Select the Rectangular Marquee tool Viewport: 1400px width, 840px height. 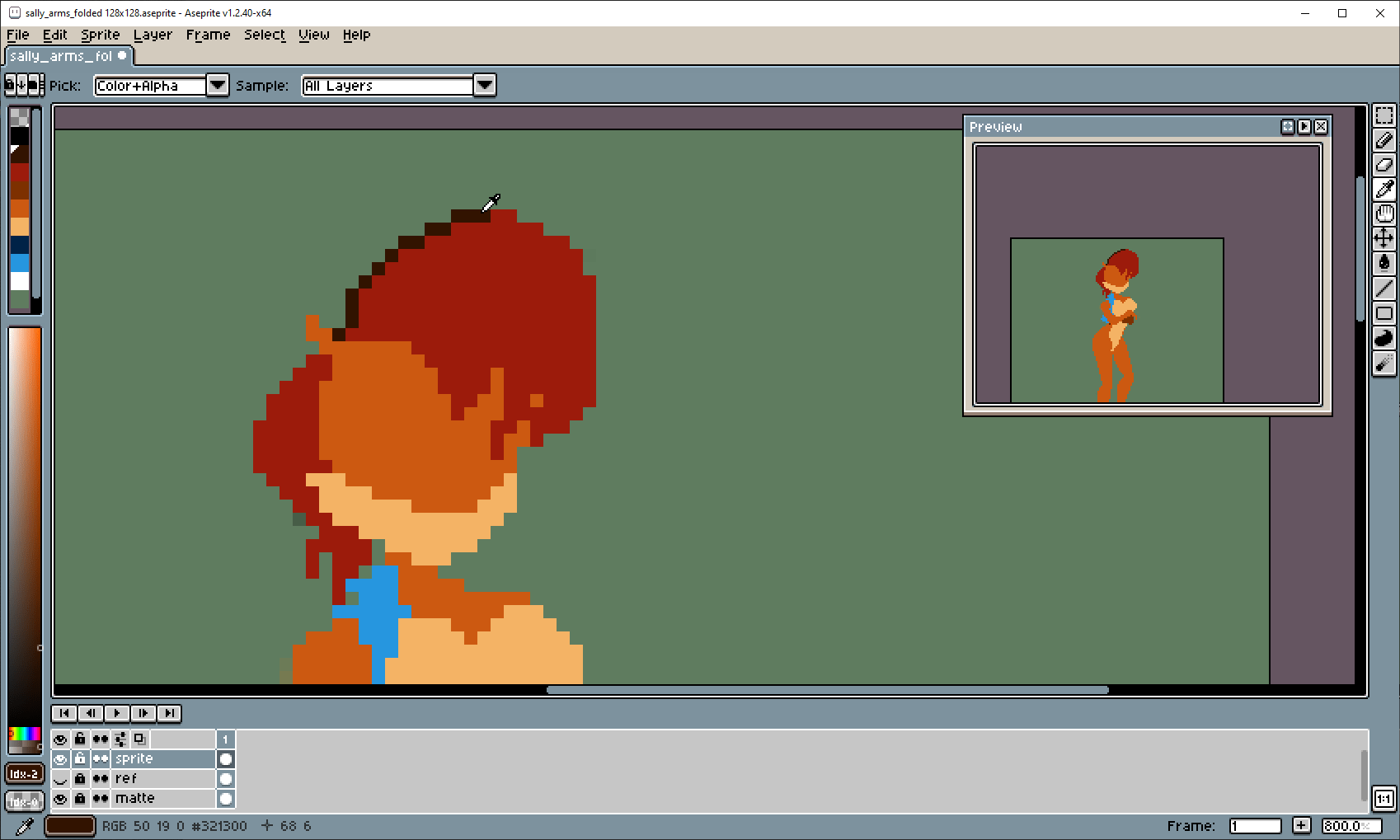1384,115
